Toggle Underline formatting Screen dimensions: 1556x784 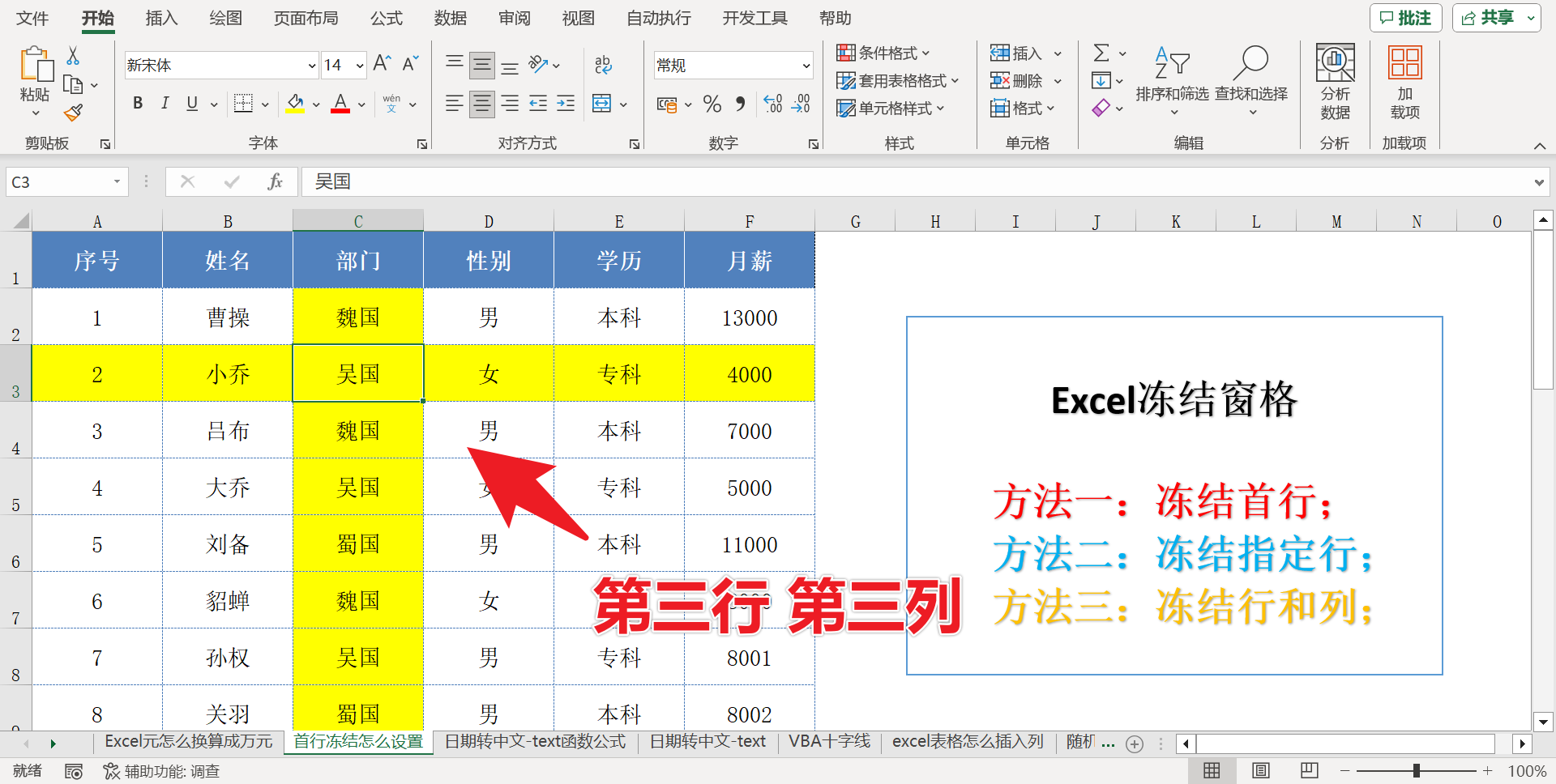tap(192, 103)
